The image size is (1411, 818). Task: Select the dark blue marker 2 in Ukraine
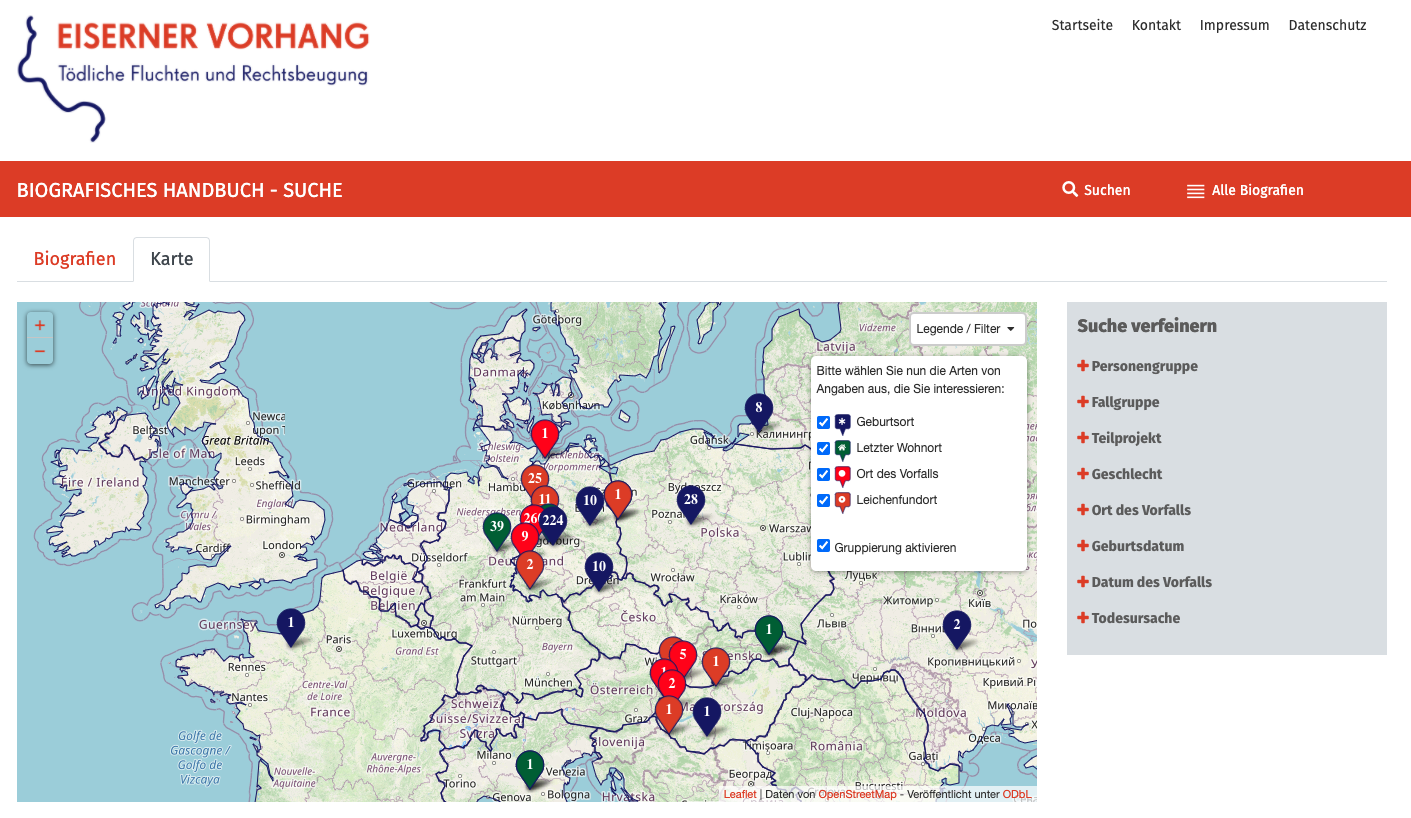(x=956, y=628)
